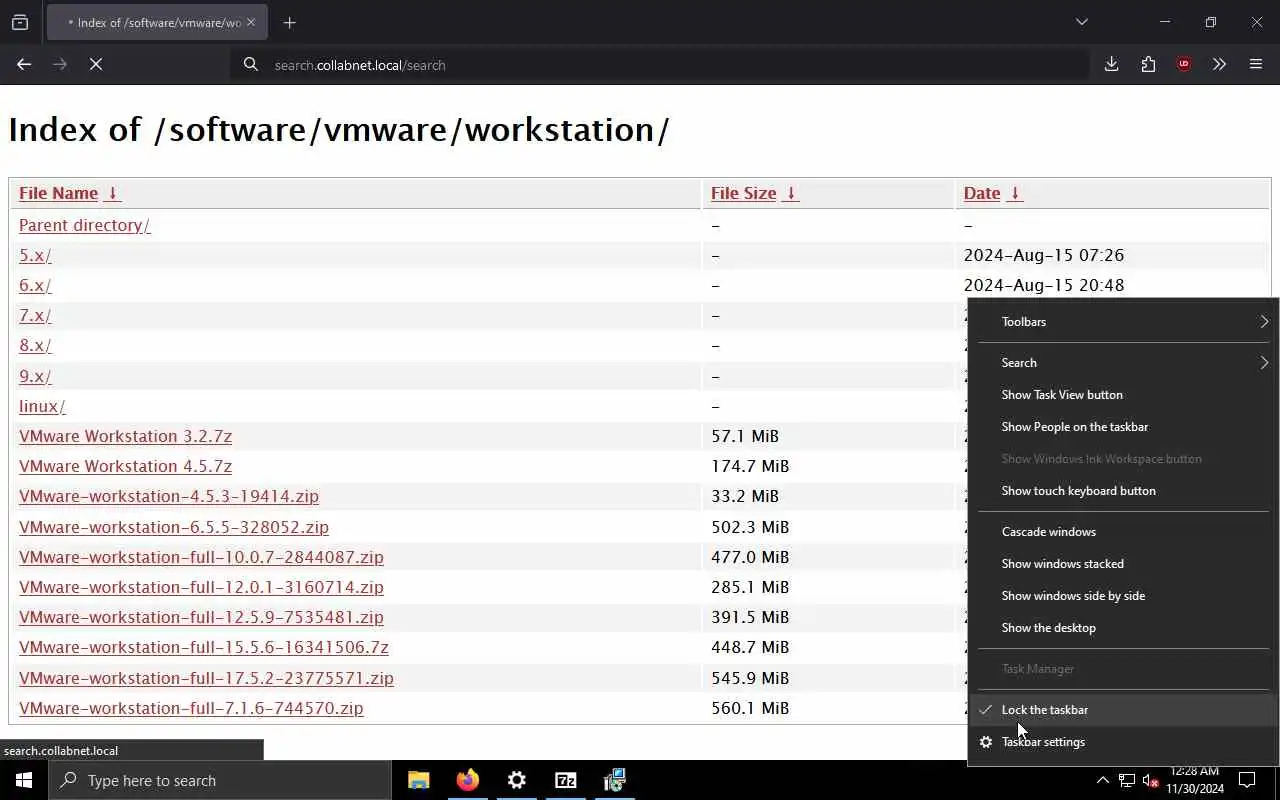The height and width of the screenshot is (800, 1280).
Task: Sort File Name descending arrow
Action: click(113, 193)
